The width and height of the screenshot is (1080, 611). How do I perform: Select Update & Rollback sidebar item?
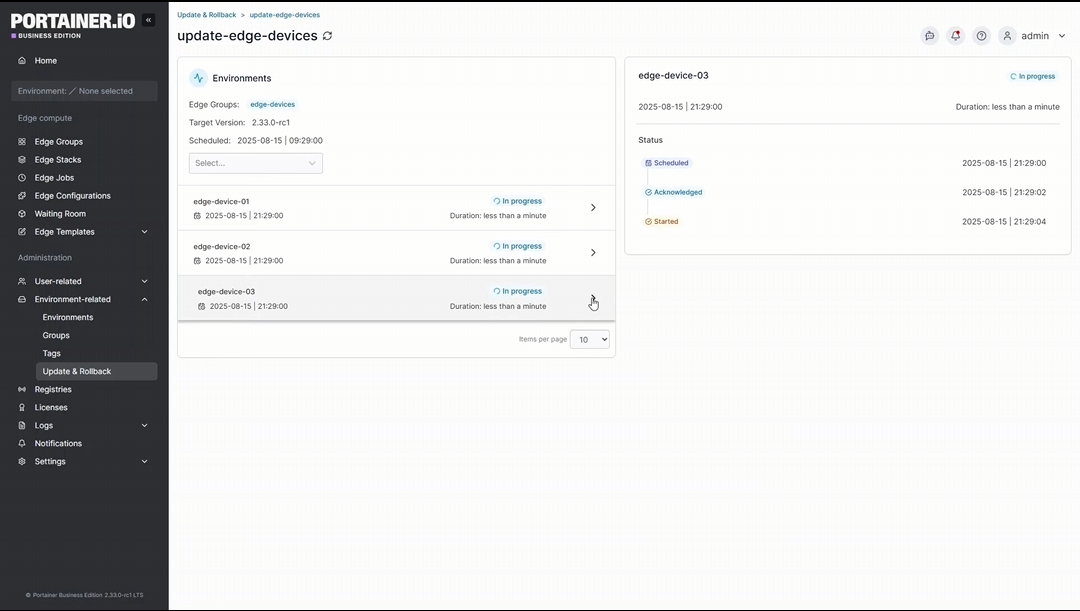pos(96,371)
